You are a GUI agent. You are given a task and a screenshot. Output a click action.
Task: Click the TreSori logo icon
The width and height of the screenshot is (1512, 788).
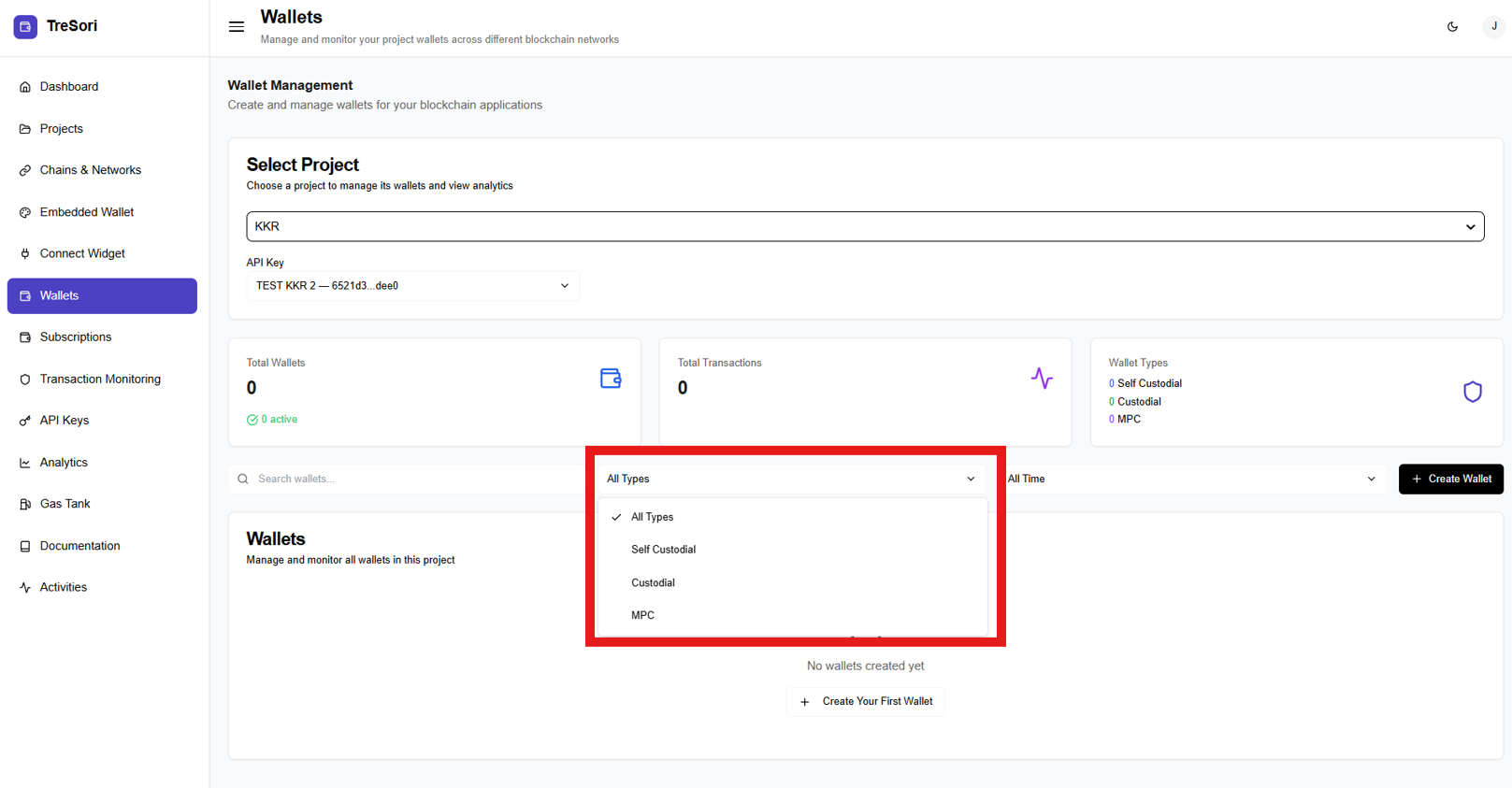pyautogui.click(x=25, y=27)
